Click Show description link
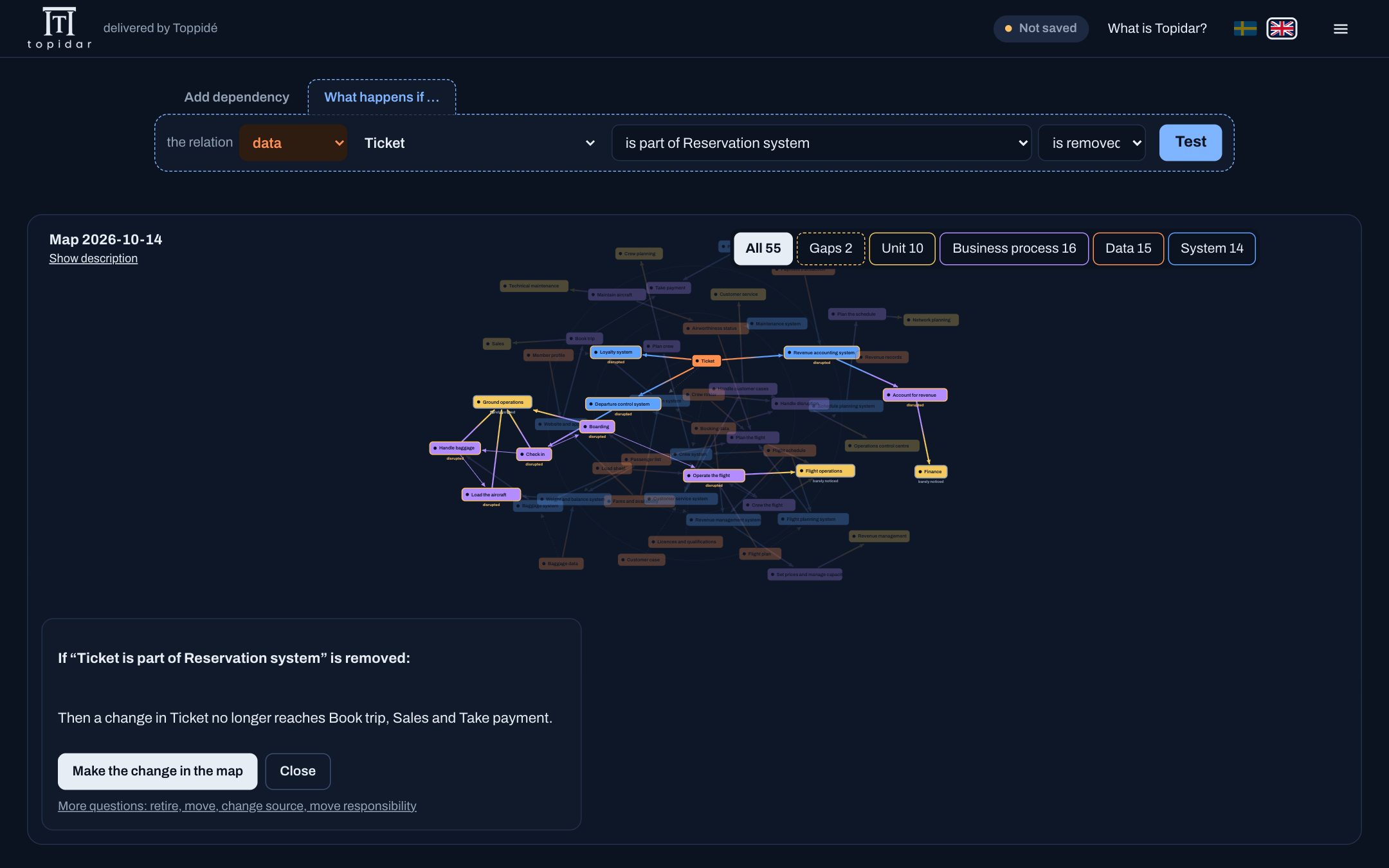 point(93,258)
